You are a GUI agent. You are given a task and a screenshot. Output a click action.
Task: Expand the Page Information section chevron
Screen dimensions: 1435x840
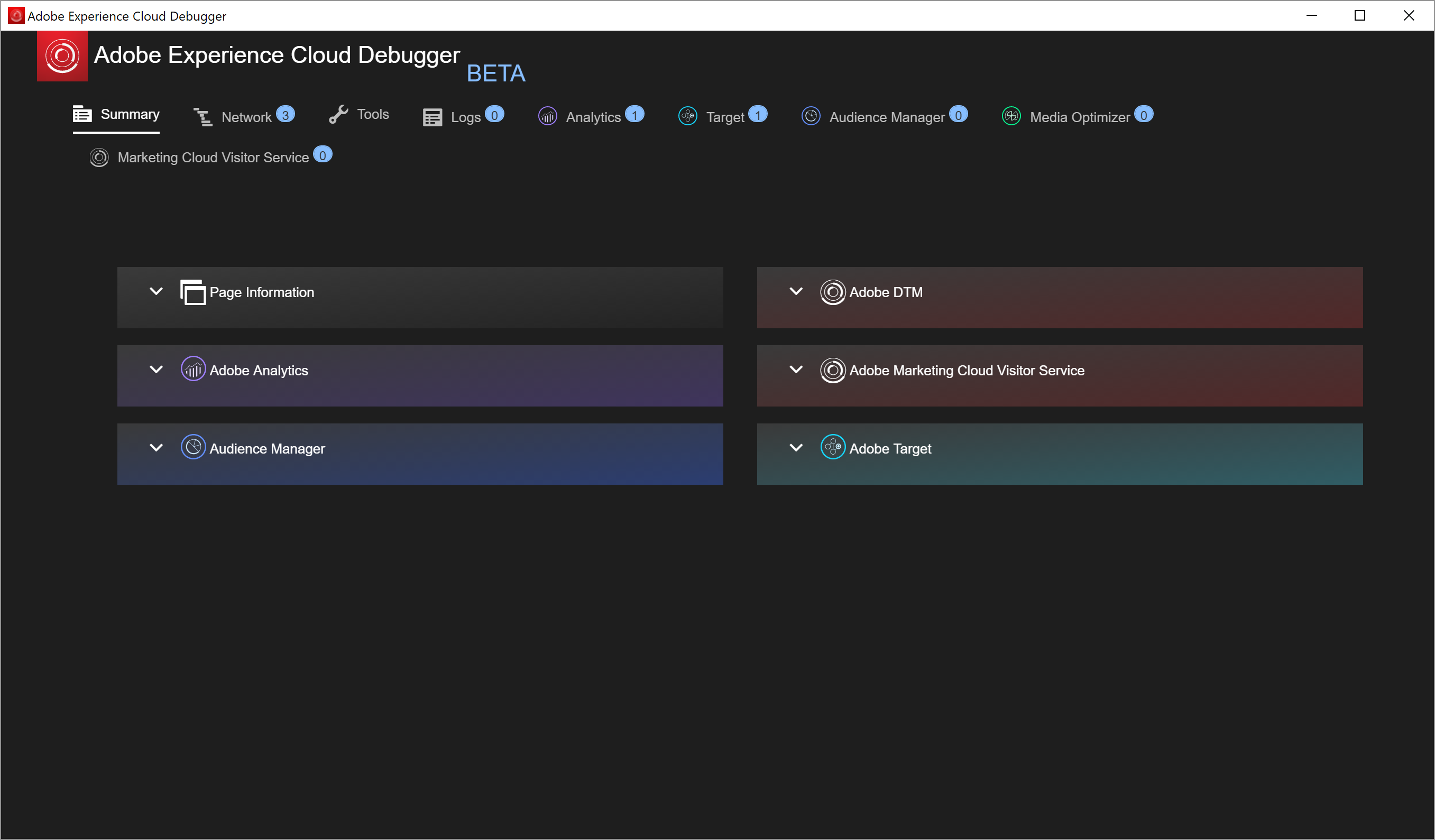tap(156, 292)
